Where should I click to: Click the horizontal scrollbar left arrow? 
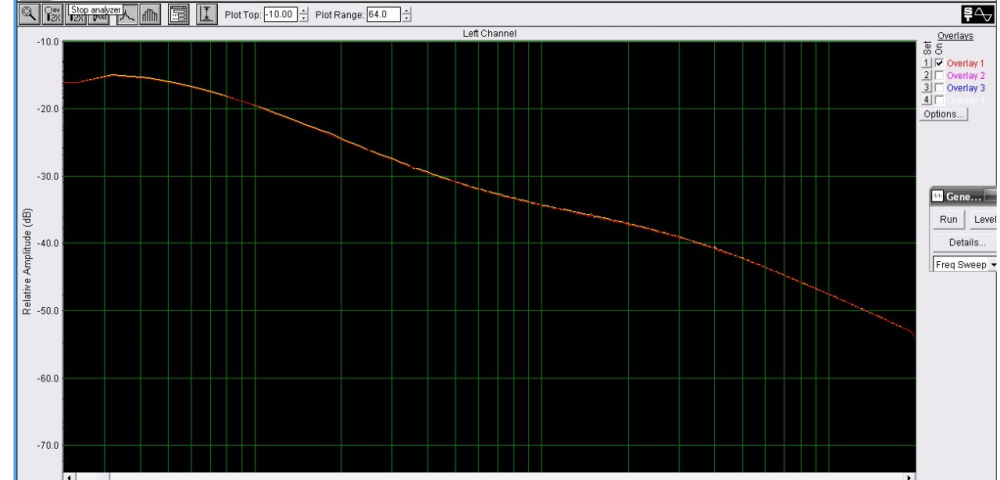click(x=70, y=476)
